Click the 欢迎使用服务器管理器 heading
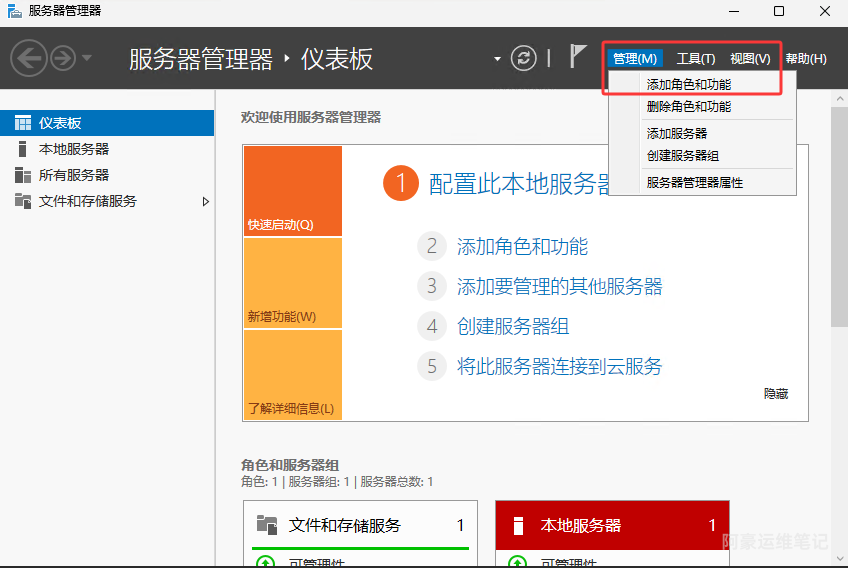Image resolution: width=848 pixels, height=568 pixels. tap(311, 117)
